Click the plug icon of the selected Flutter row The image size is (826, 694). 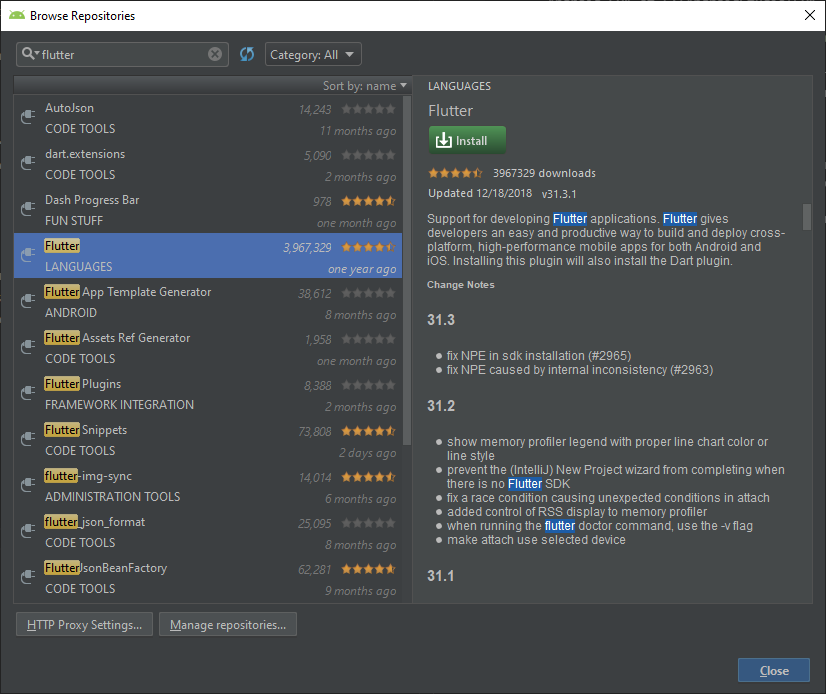click(27, 255)
